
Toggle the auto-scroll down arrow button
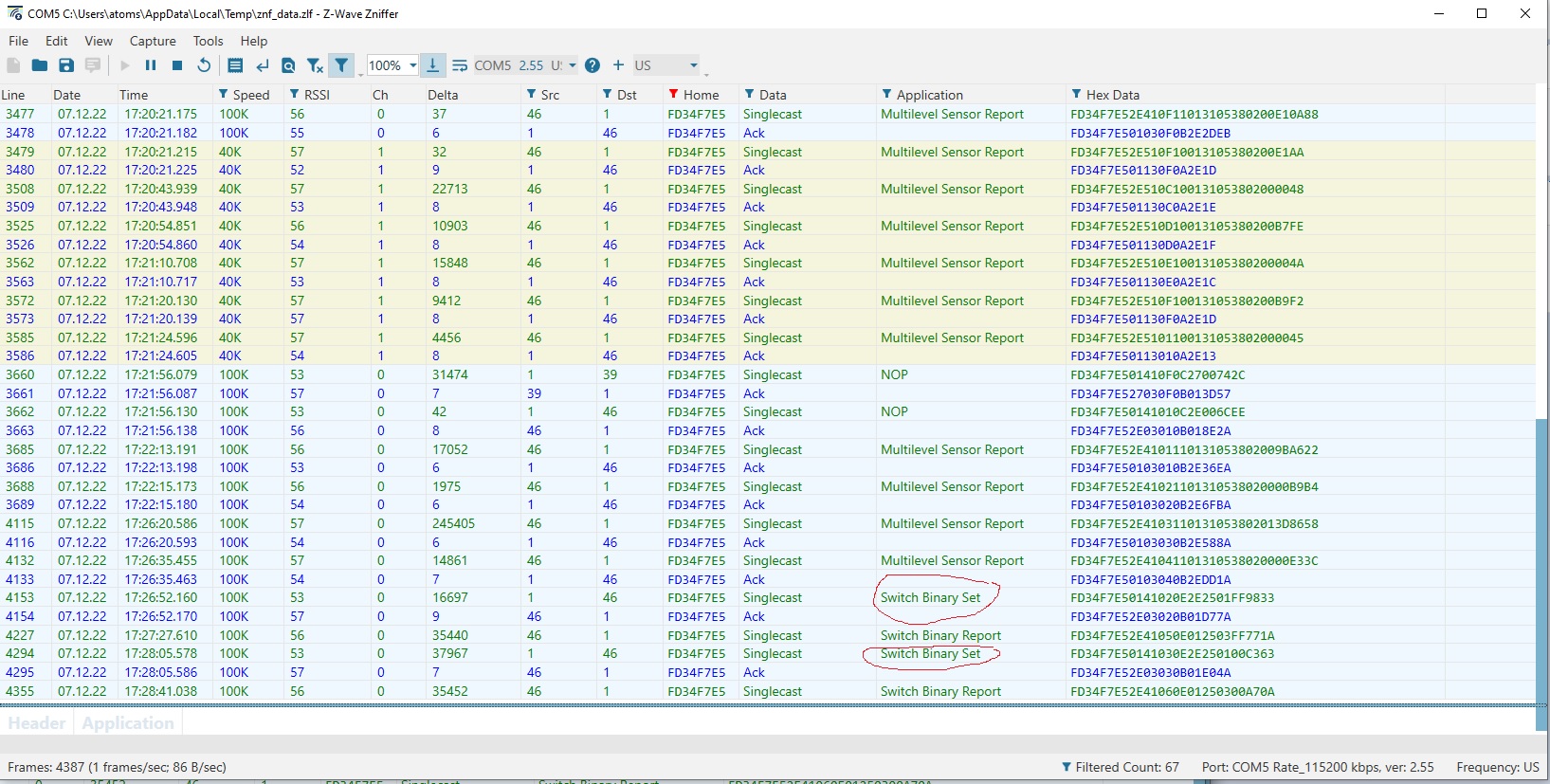[x=432, y=65]
